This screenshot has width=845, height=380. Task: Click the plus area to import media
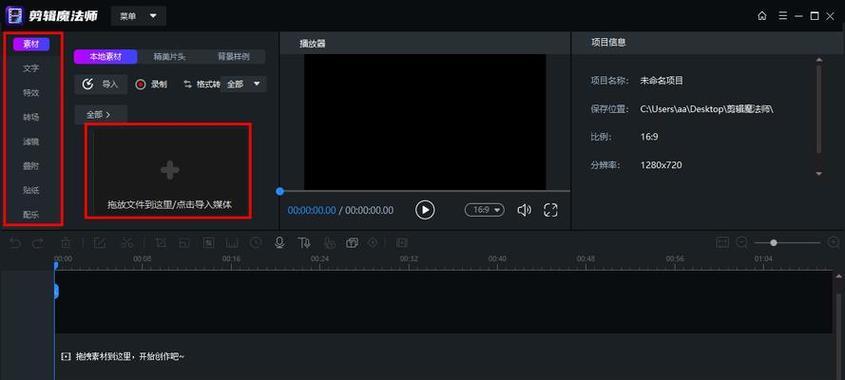pos(169,171)
